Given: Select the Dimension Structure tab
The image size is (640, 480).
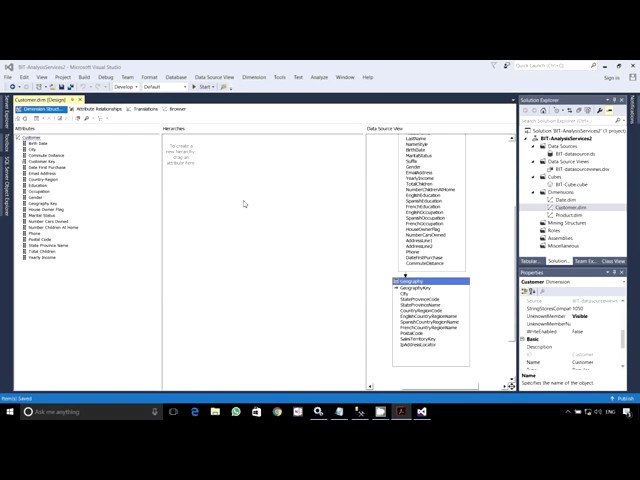Looking at the screenshot, I should 41,109.
